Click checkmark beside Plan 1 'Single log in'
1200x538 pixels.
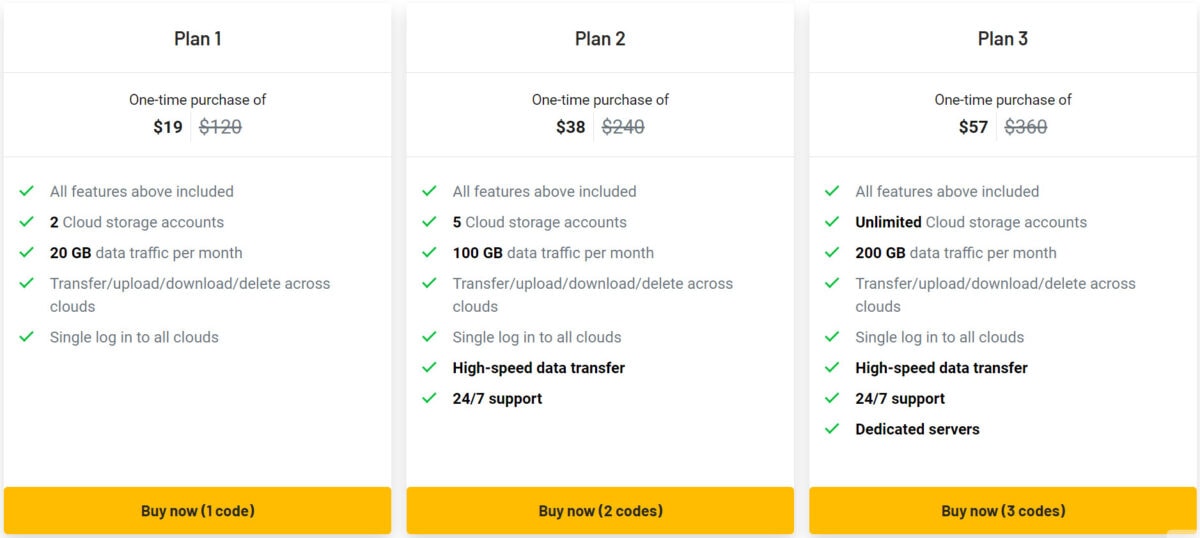27,337
